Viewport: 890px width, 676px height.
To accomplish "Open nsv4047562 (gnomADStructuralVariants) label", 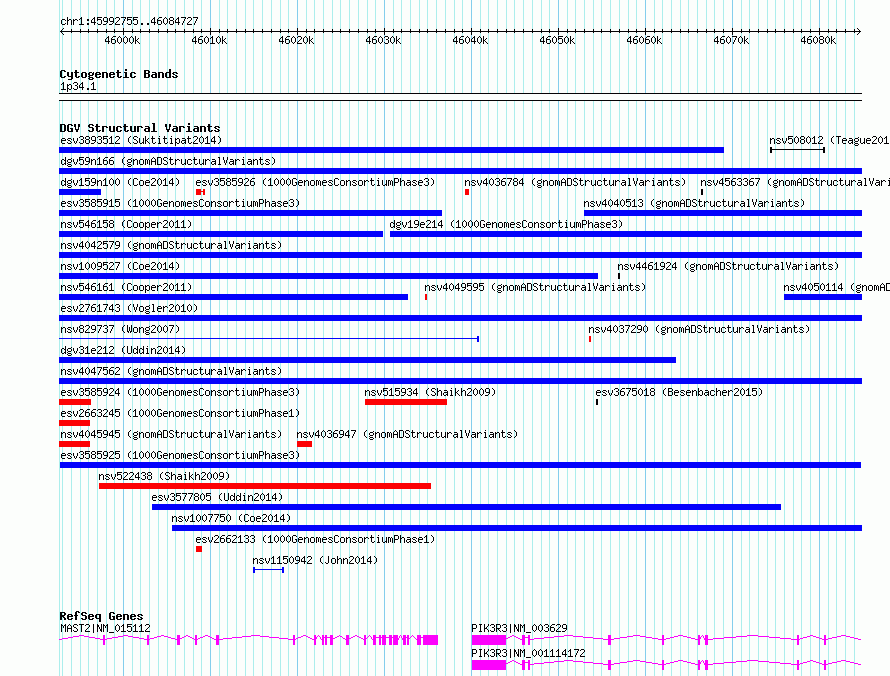I will click(x=171, y=371).
